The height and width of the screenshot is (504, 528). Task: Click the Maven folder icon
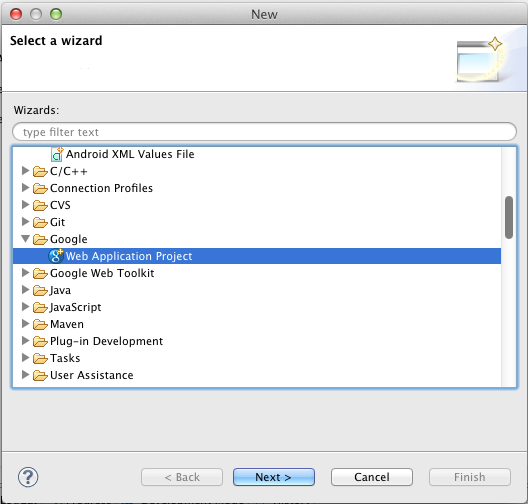click(x=40, y=324)
